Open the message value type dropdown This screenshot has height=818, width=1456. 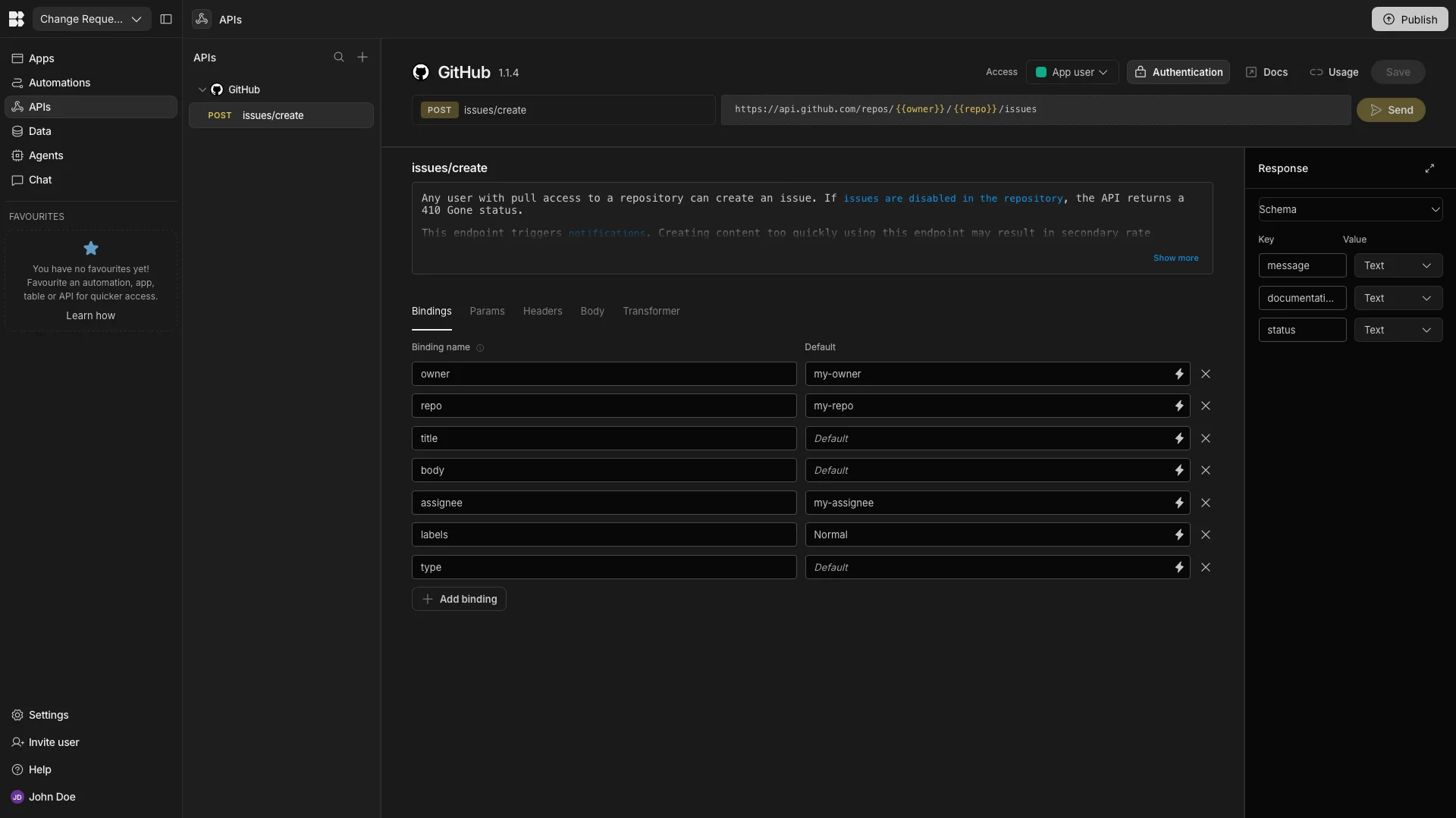1398,265
